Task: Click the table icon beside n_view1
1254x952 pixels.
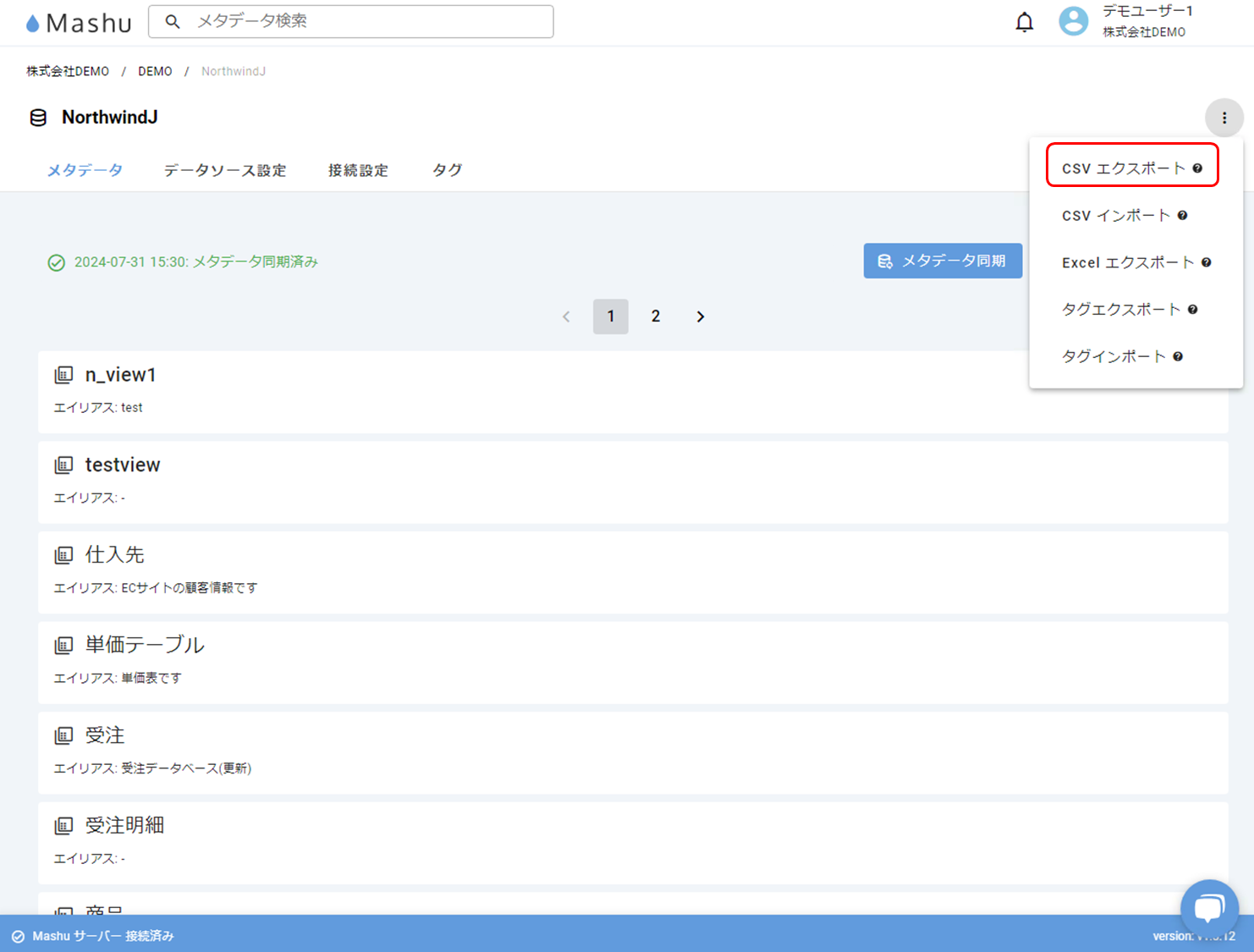Action: pyautogui.click(x=63, y=375)
